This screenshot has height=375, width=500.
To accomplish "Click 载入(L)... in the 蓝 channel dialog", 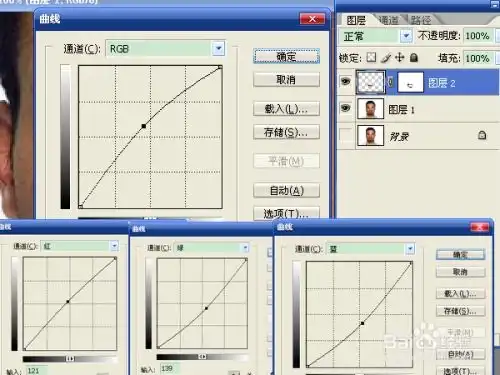I will point(460,294).
